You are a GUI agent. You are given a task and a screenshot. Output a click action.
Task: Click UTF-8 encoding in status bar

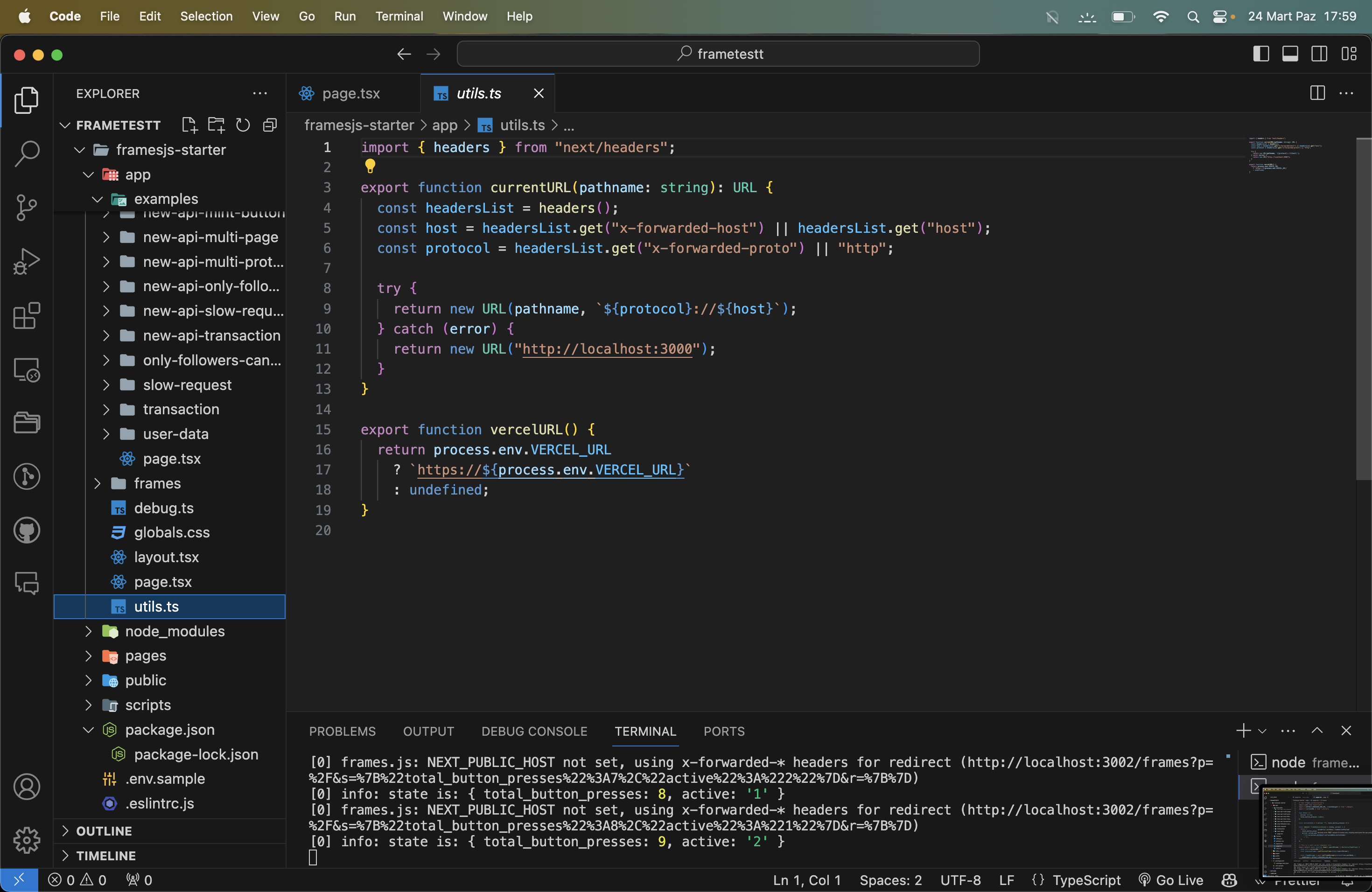(x=960, y=880)
